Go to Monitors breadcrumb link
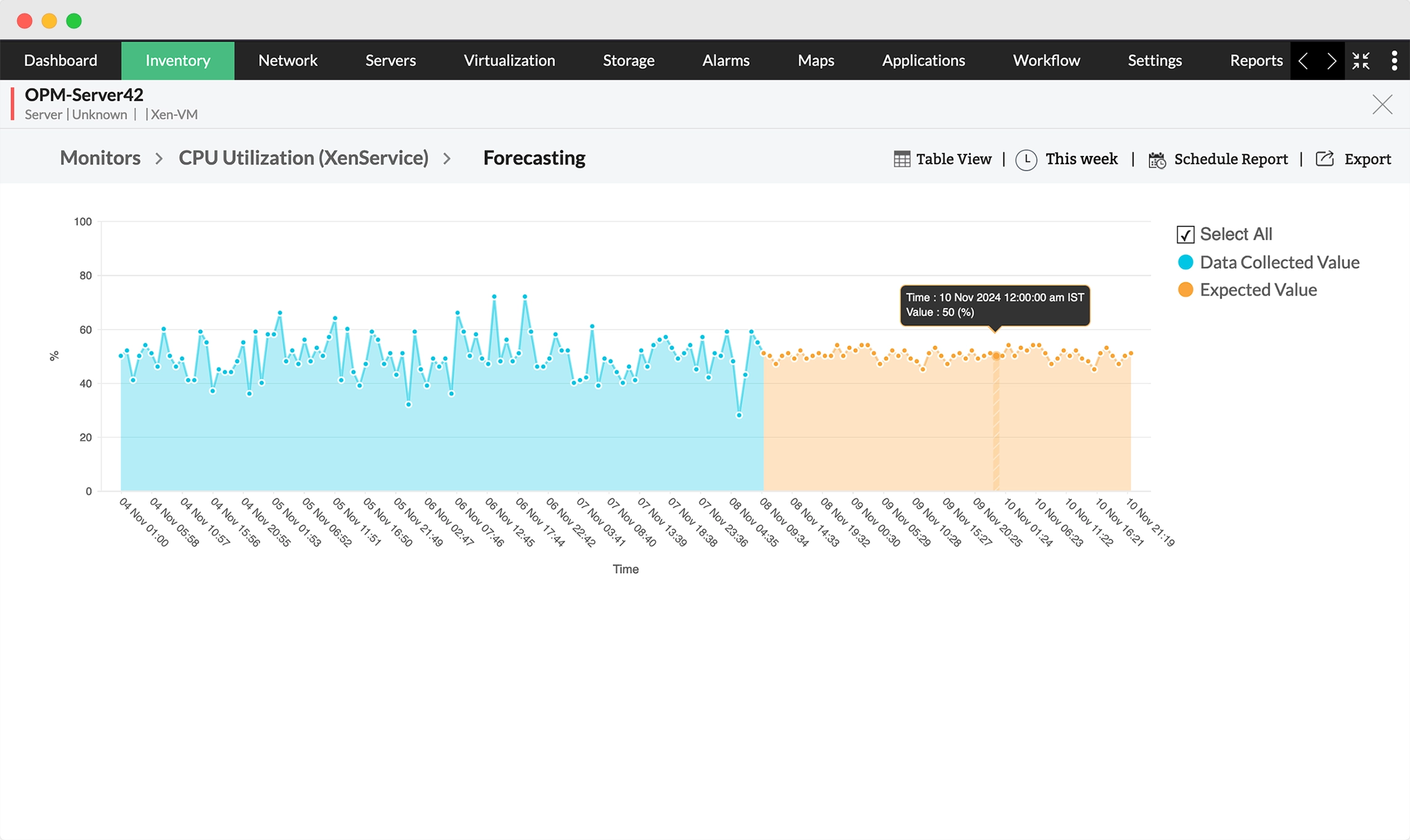Image resolution: width=1410 pixels, height=840 pixels. coord(100,158)
